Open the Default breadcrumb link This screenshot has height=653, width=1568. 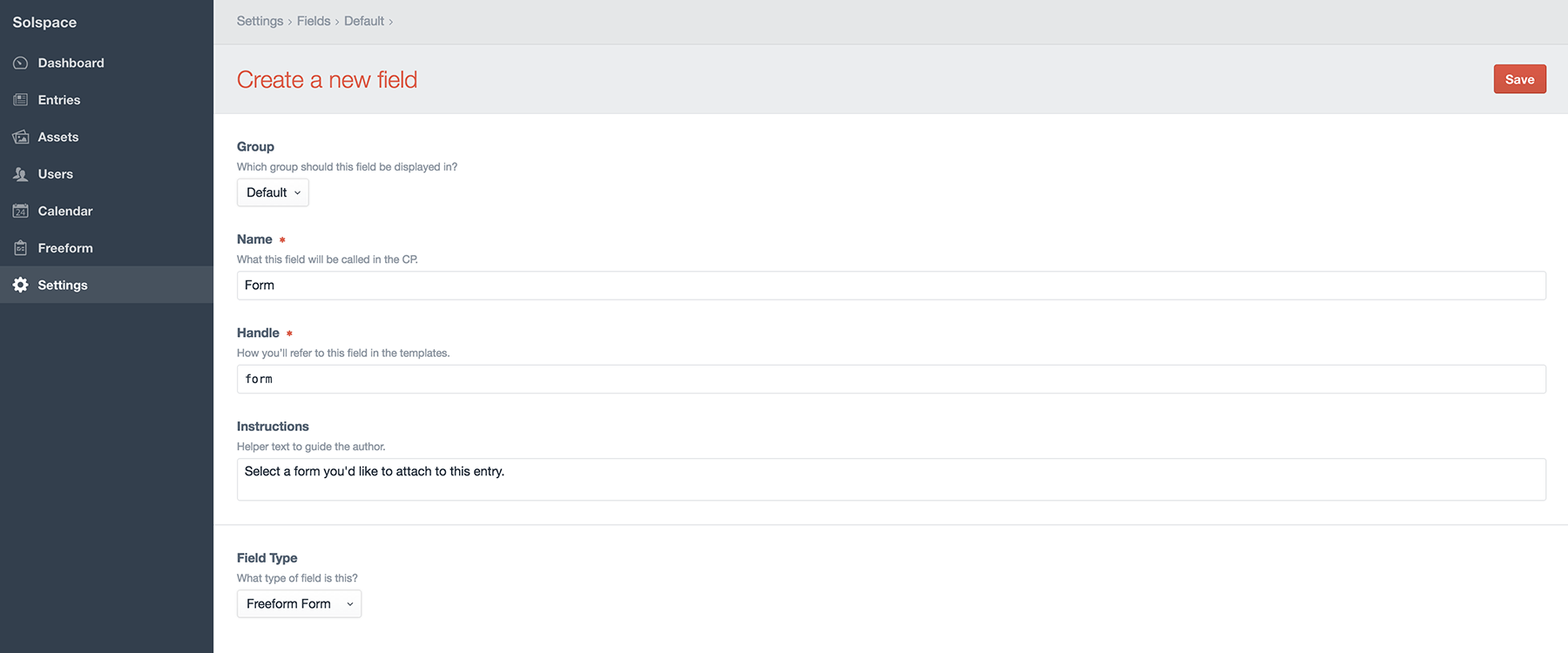click(363, 21)
